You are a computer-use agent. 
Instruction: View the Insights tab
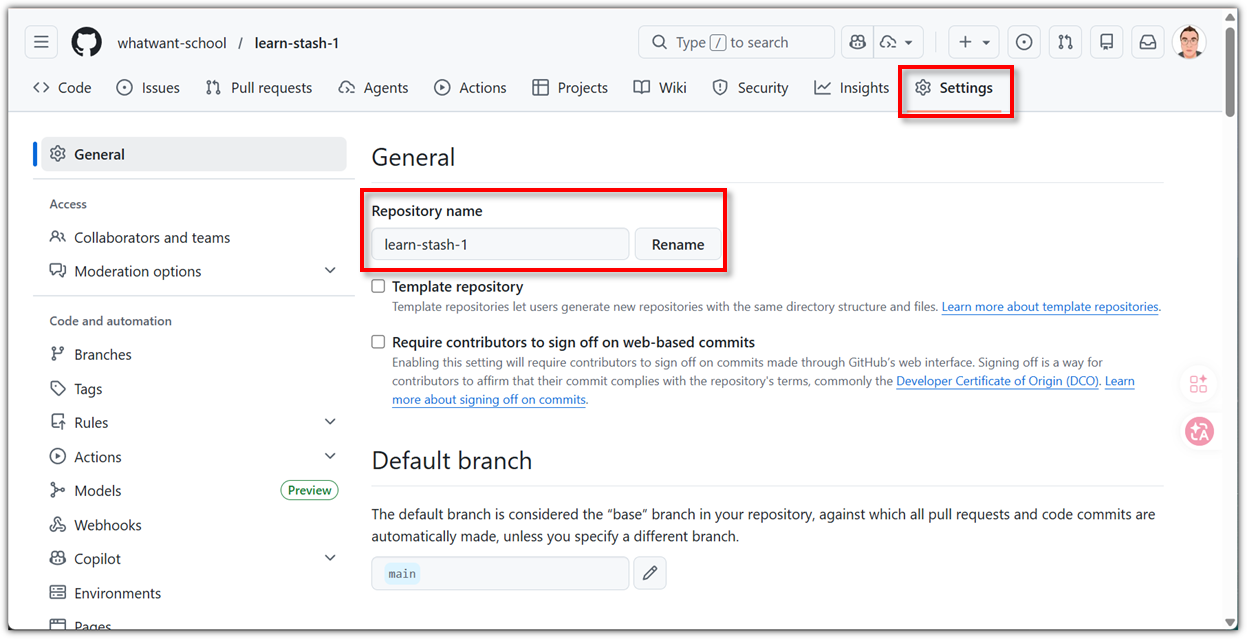coord(851,88)
